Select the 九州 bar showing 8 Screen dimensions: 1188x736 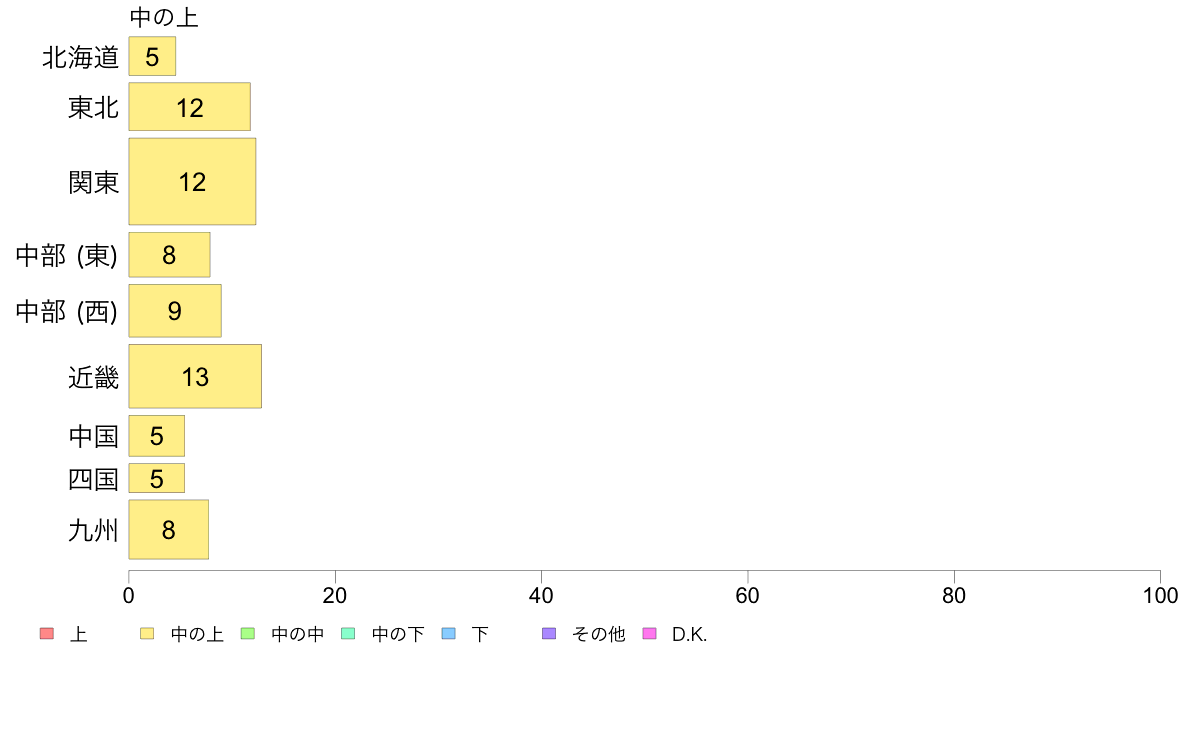point(169,530)
